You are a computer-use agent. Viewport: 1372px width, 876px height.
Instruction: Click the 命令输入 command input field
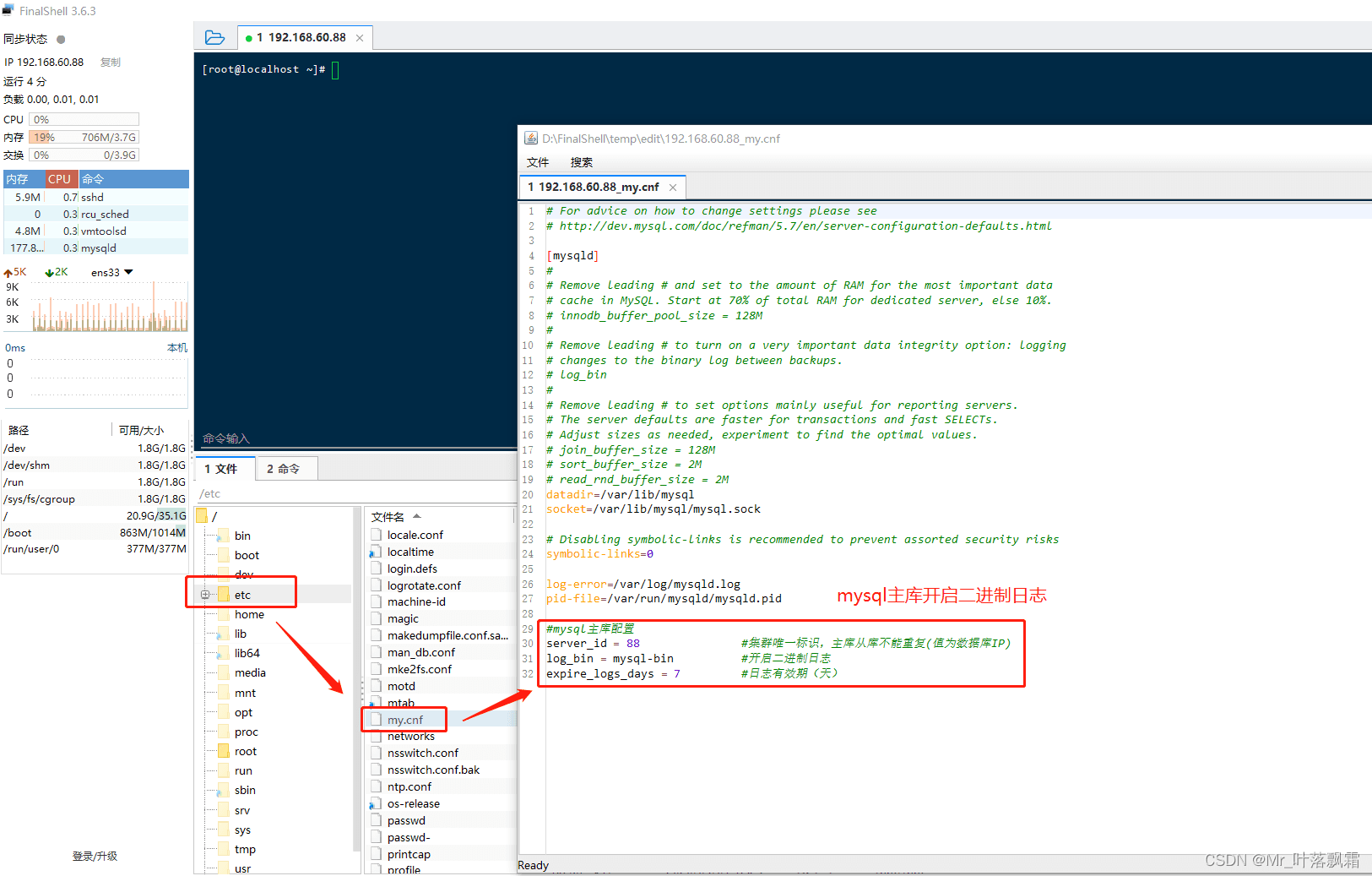pyautogui.click(x=355, y=438)
